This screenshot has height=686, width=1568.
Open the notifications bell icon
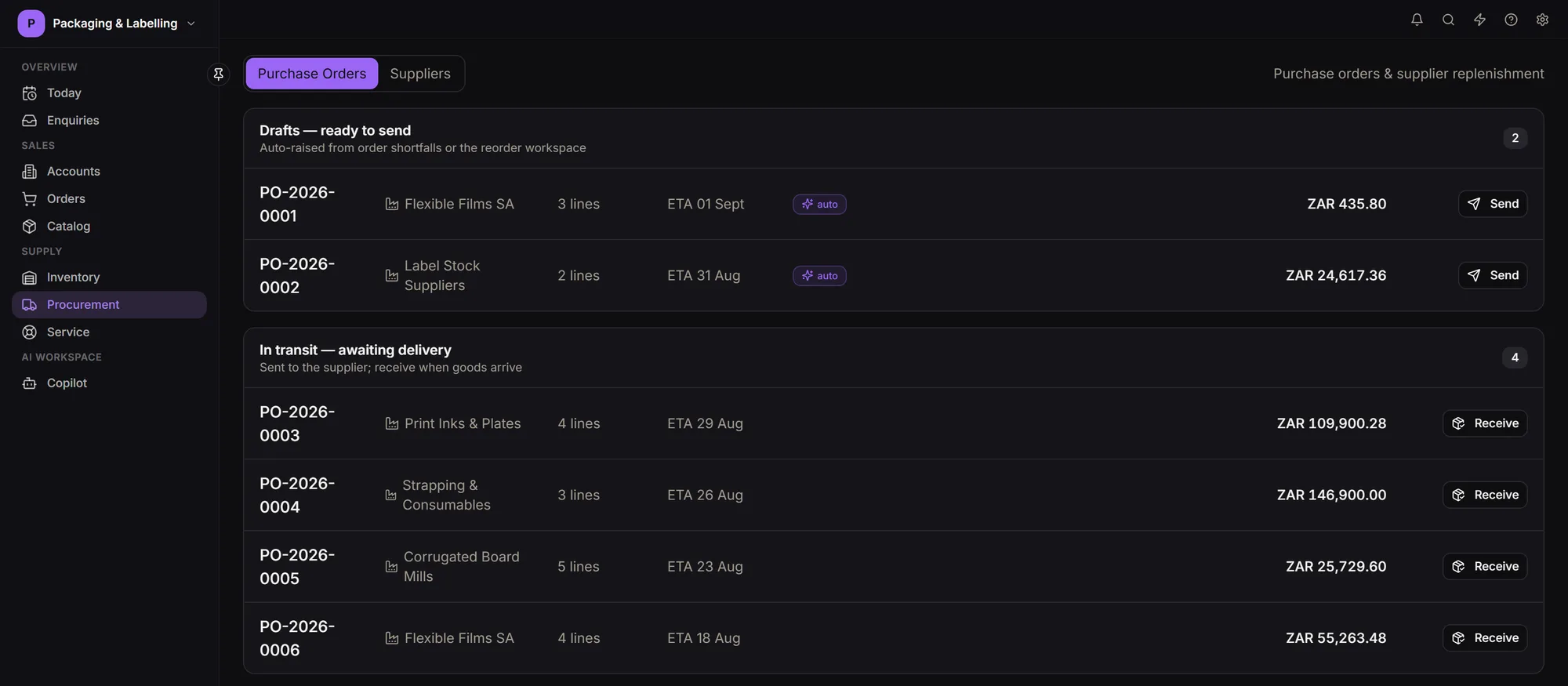pos(1417,20)
